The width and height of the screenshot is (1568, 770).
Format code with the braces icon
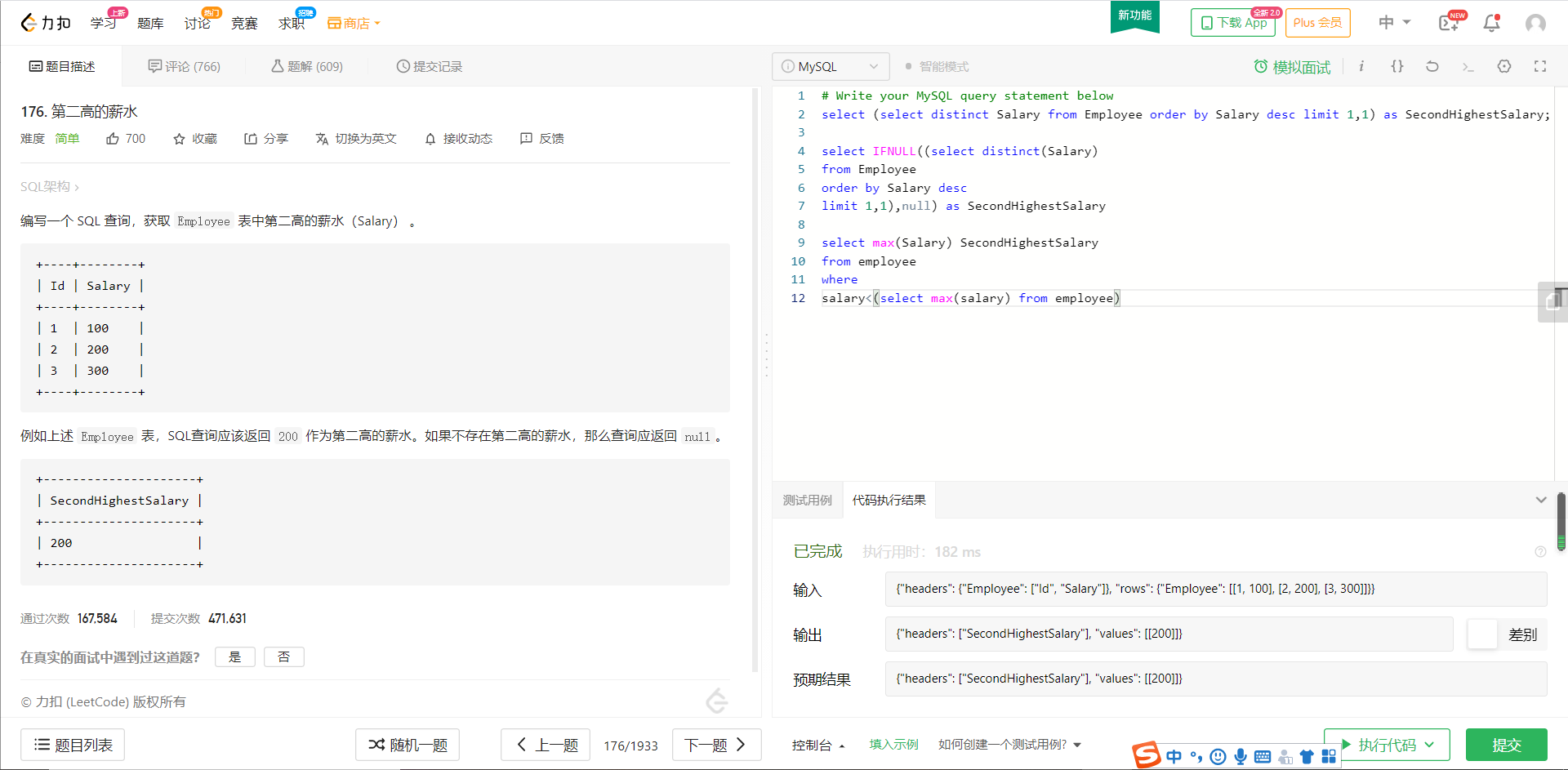pyautogui.click(x=1397, y=66)
